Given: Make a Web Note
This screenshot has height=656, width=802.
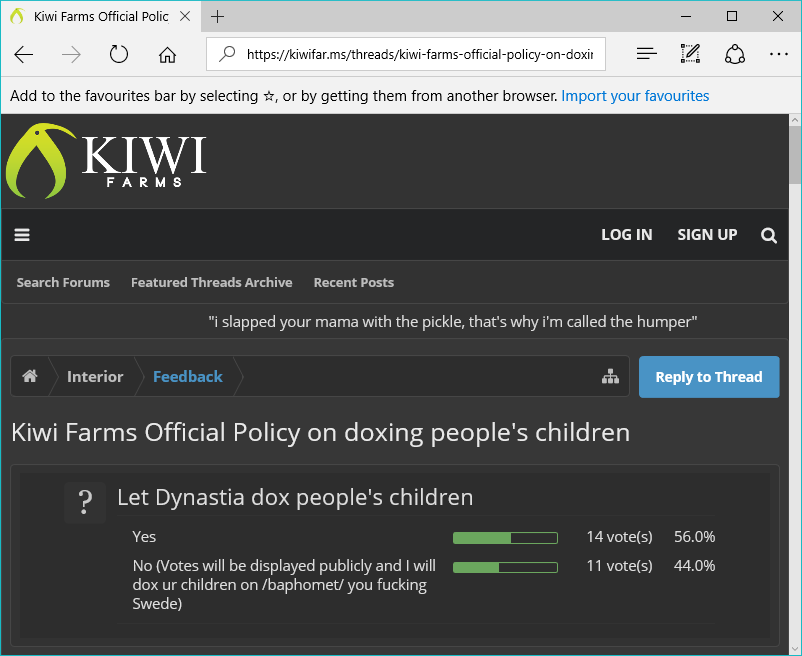Looking at the screenshot, I should click(690, 54).
